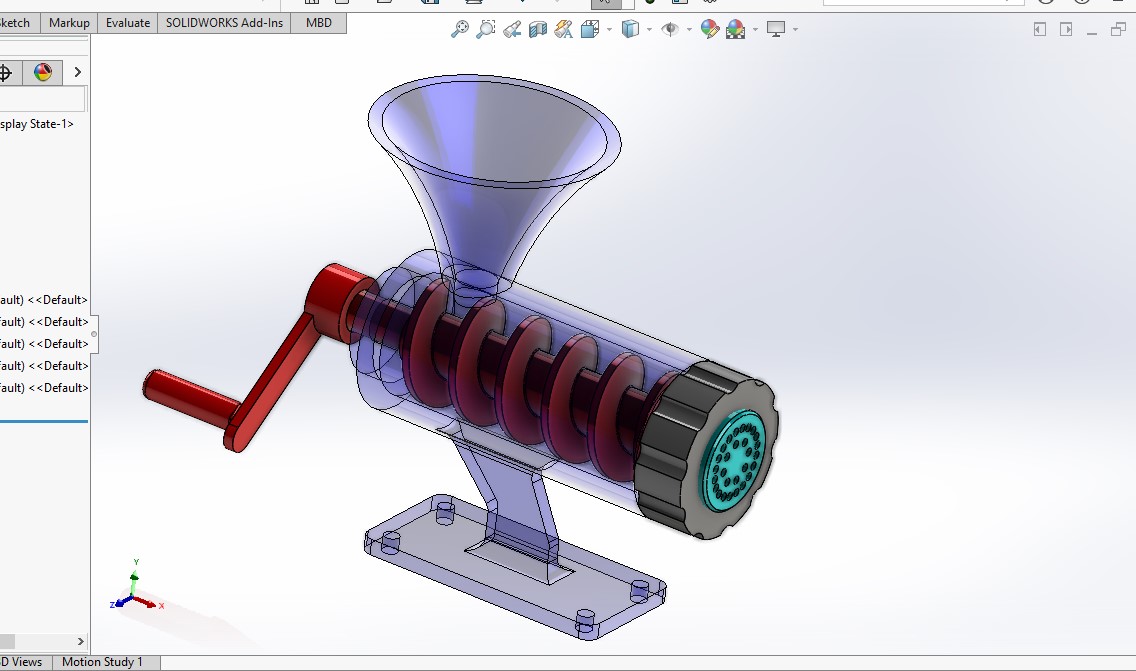Activate the Zoom to Area tool
The width and height of the screenshot is (1136, 671).
(x=485, y=29)
